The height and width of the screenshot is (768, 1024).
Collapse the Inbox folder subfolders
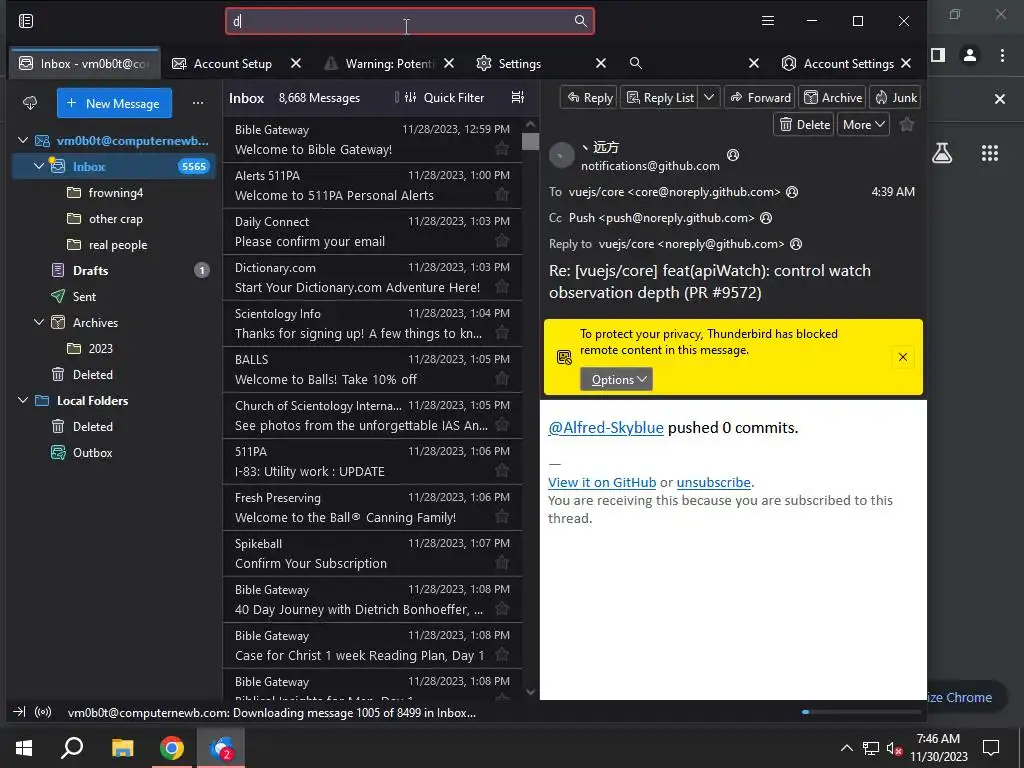coord(39,166)
